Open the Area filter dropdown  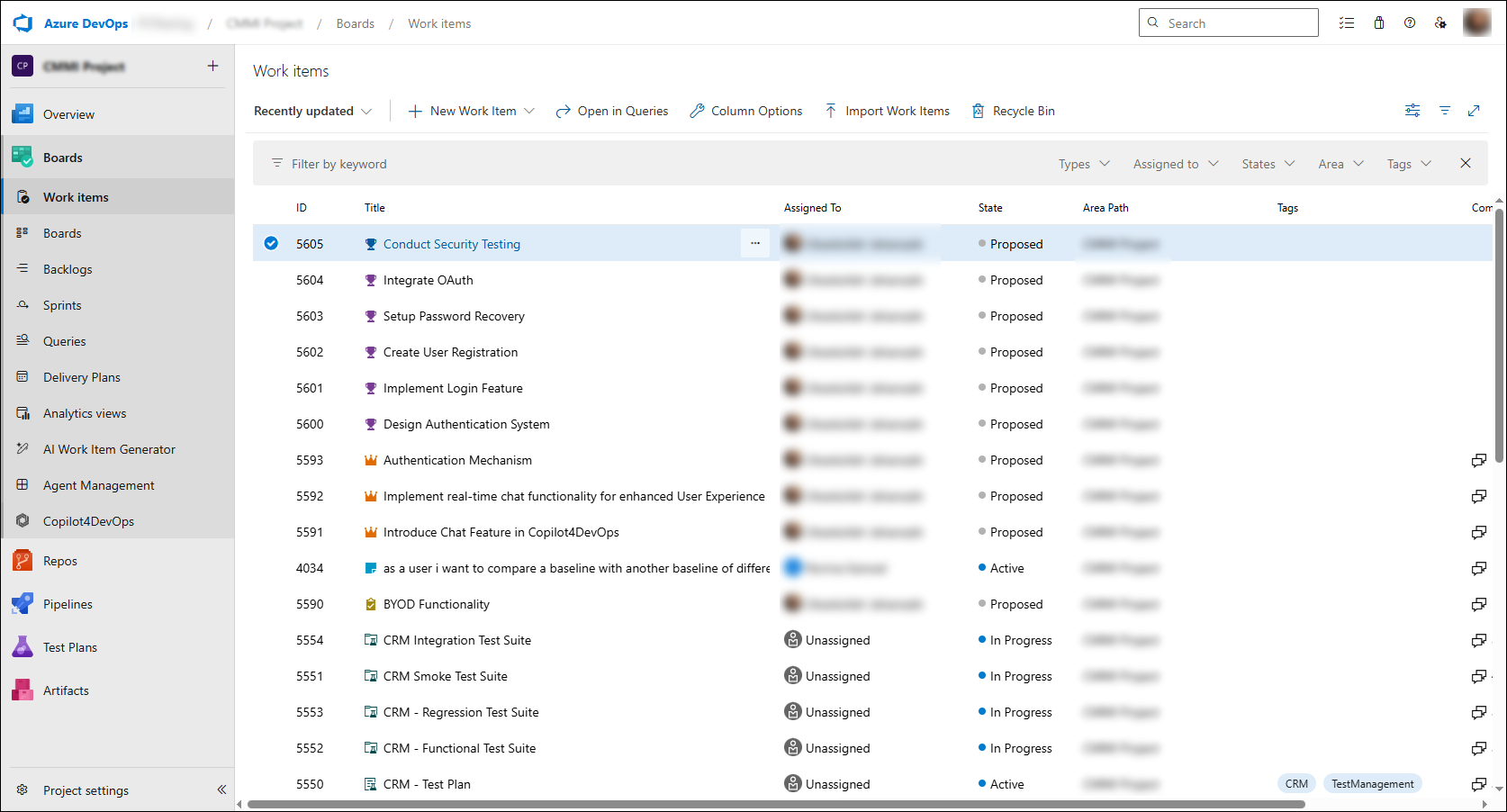(1340, 164)
